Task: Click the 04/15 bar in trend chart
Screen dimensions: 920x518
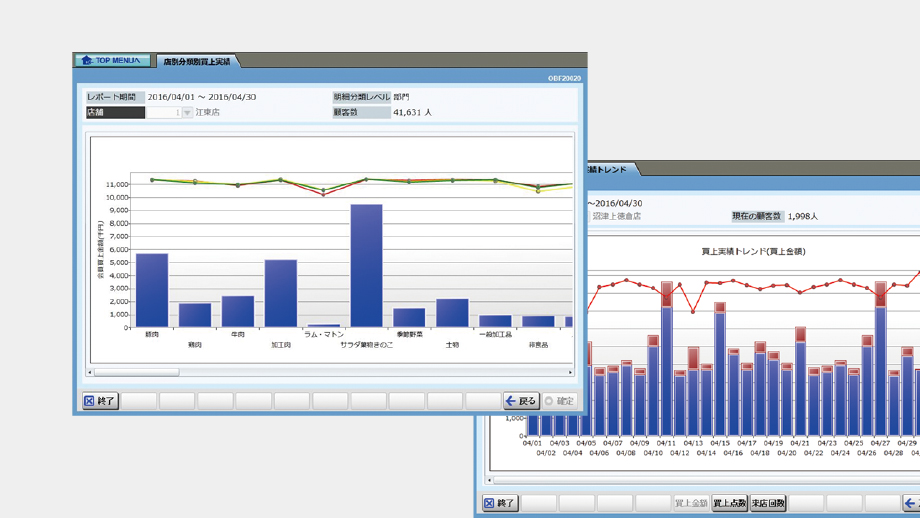Action: click(720, 370)
